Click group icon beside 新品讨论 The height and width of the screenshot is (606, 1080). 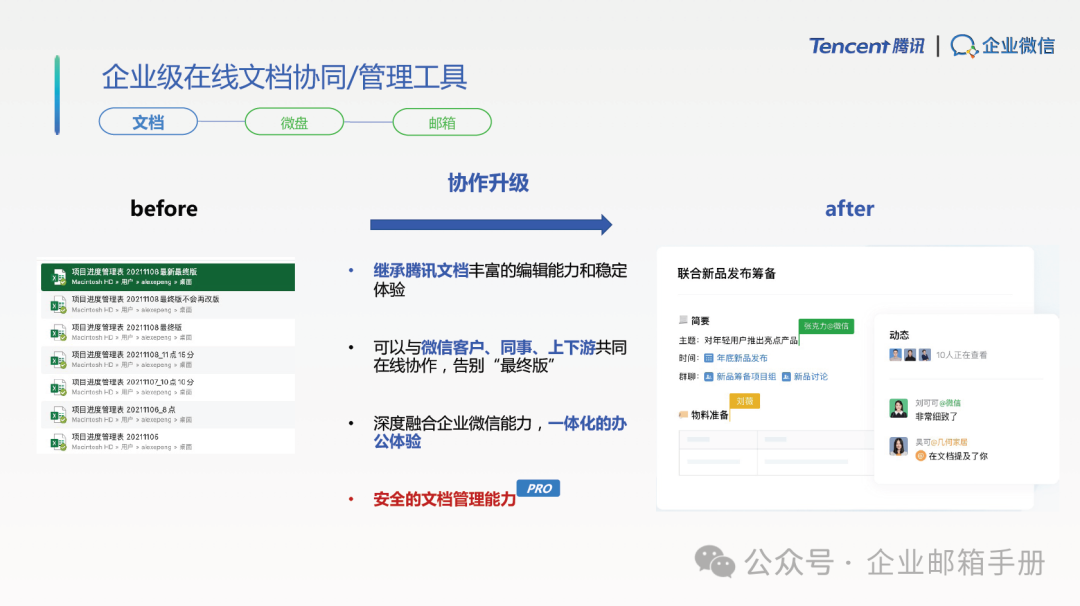tap(786, 377)
